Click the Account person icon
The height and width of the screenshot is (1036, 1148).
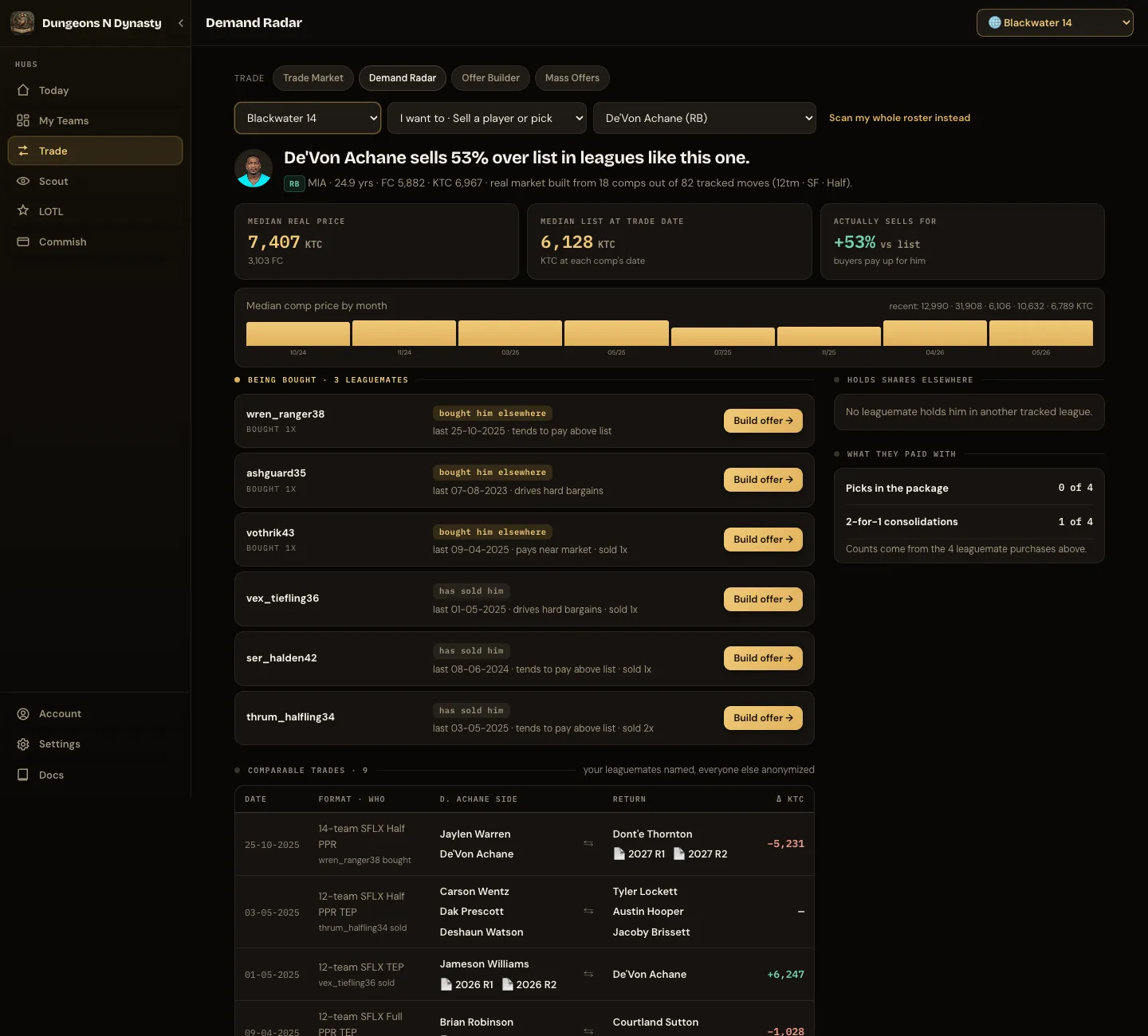click(x=23, y=714)
